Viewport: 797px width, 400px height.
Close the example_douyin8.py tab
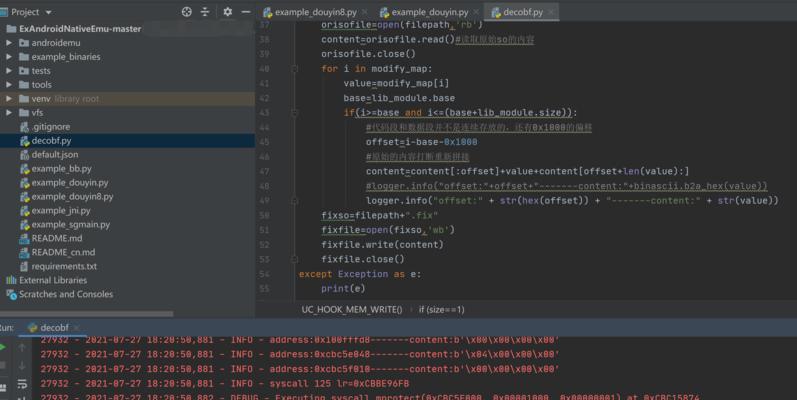[365, 12]
